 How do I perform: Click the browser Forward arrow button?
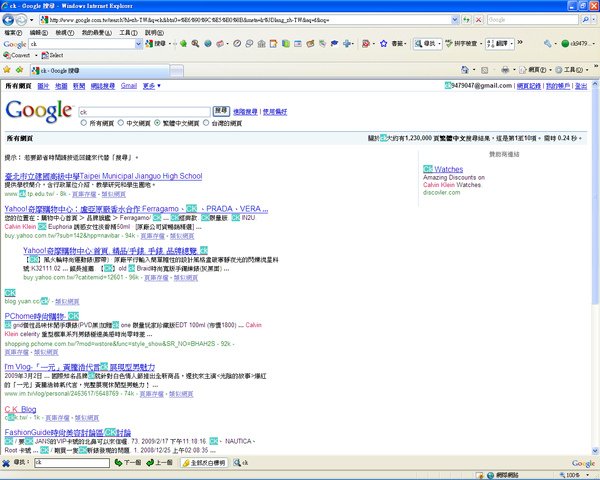pos(21,20)
